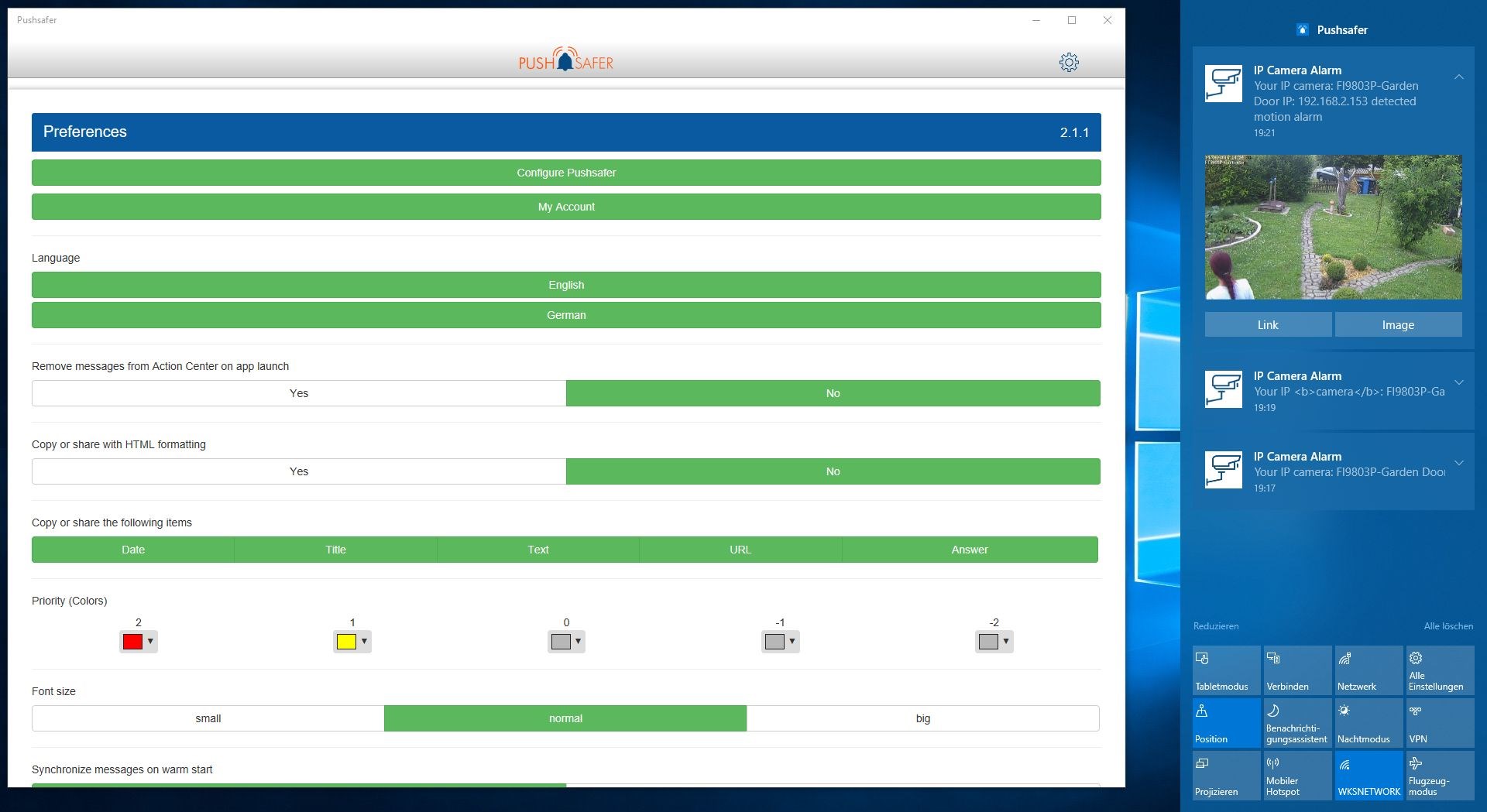Click Configure Pushsafer button

pyautogui.click(x=566, y=173)
